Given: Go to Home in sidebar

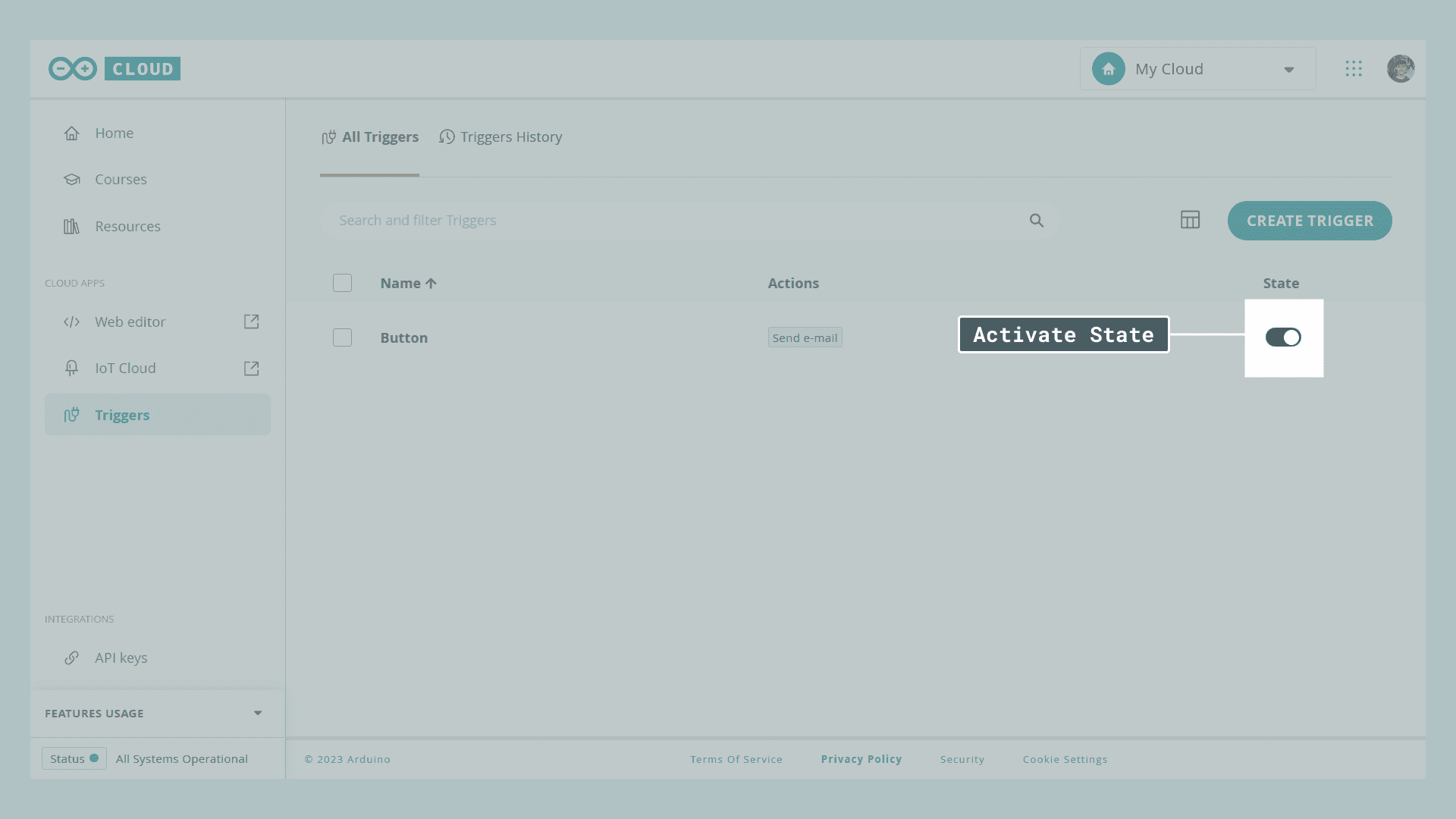Looking at the screenshot, I should point(114,133).
